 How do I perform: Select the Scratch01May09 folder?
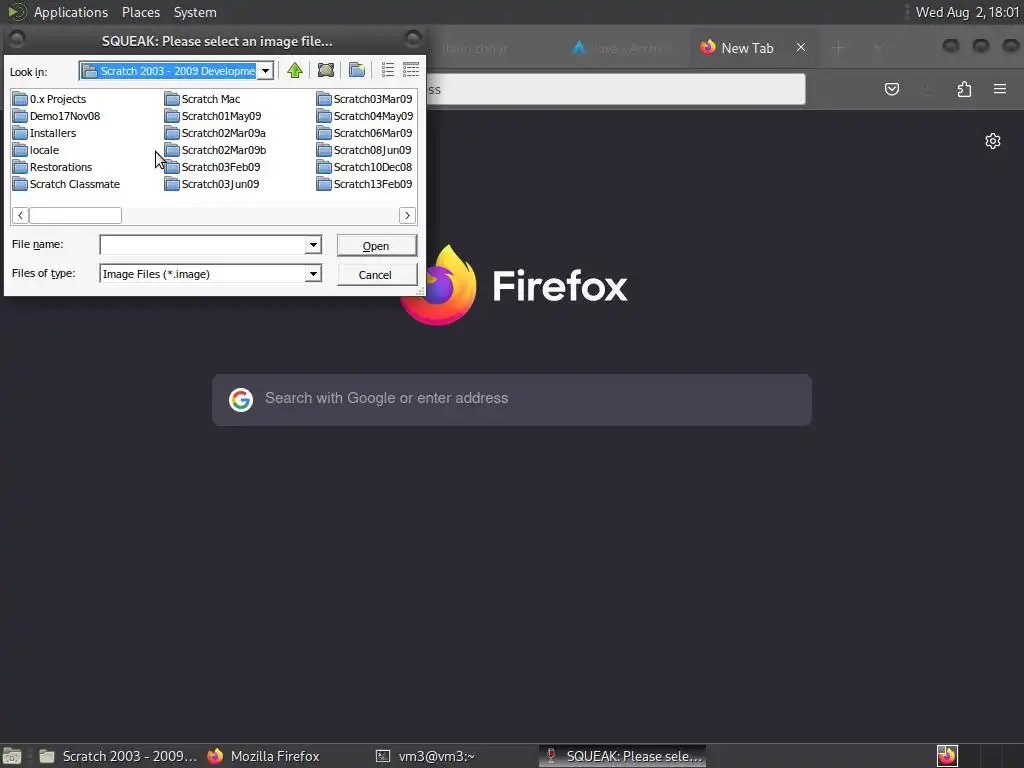click(x=213, y=116)
